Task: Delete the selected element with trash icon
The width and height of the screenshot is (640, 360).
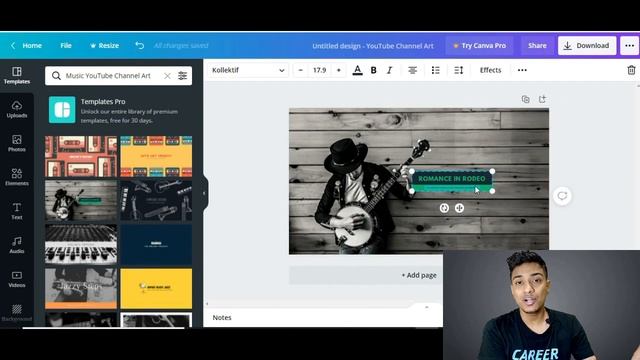Action: 631,70
